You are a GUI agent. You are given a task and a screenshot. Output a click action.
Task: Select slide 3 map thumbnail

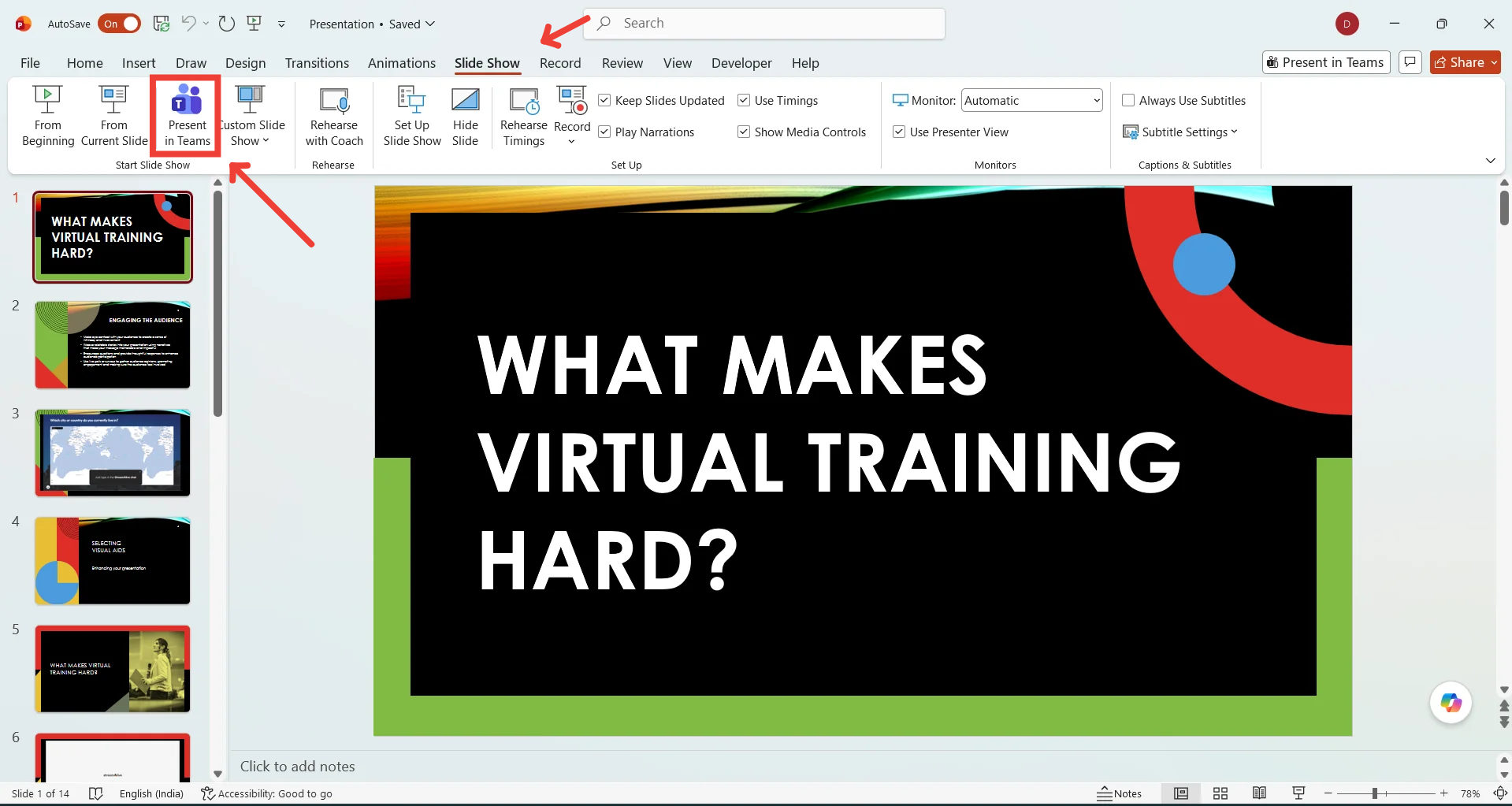tap(113, 453)
